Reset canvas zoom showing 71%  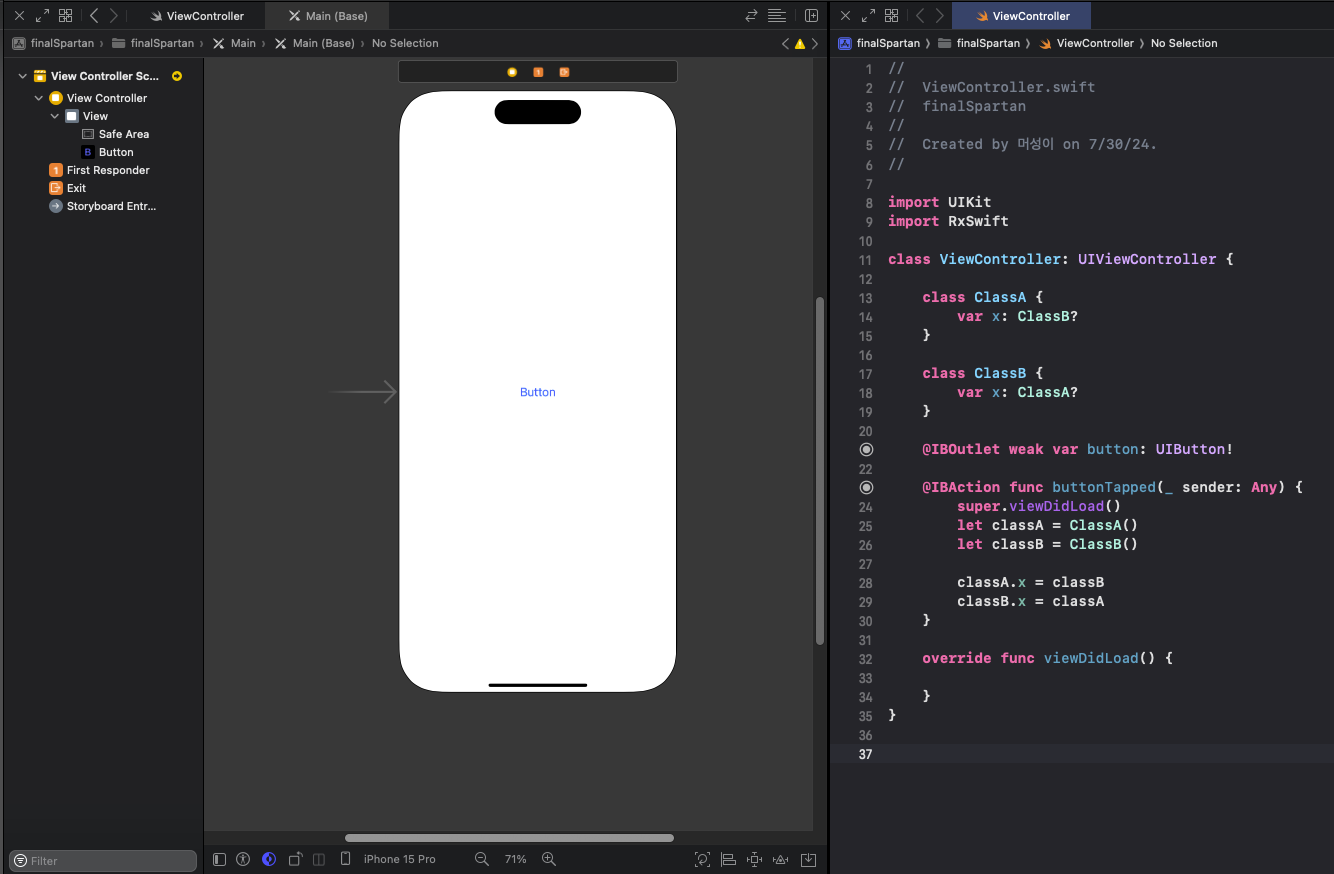[x=515, y=859]
